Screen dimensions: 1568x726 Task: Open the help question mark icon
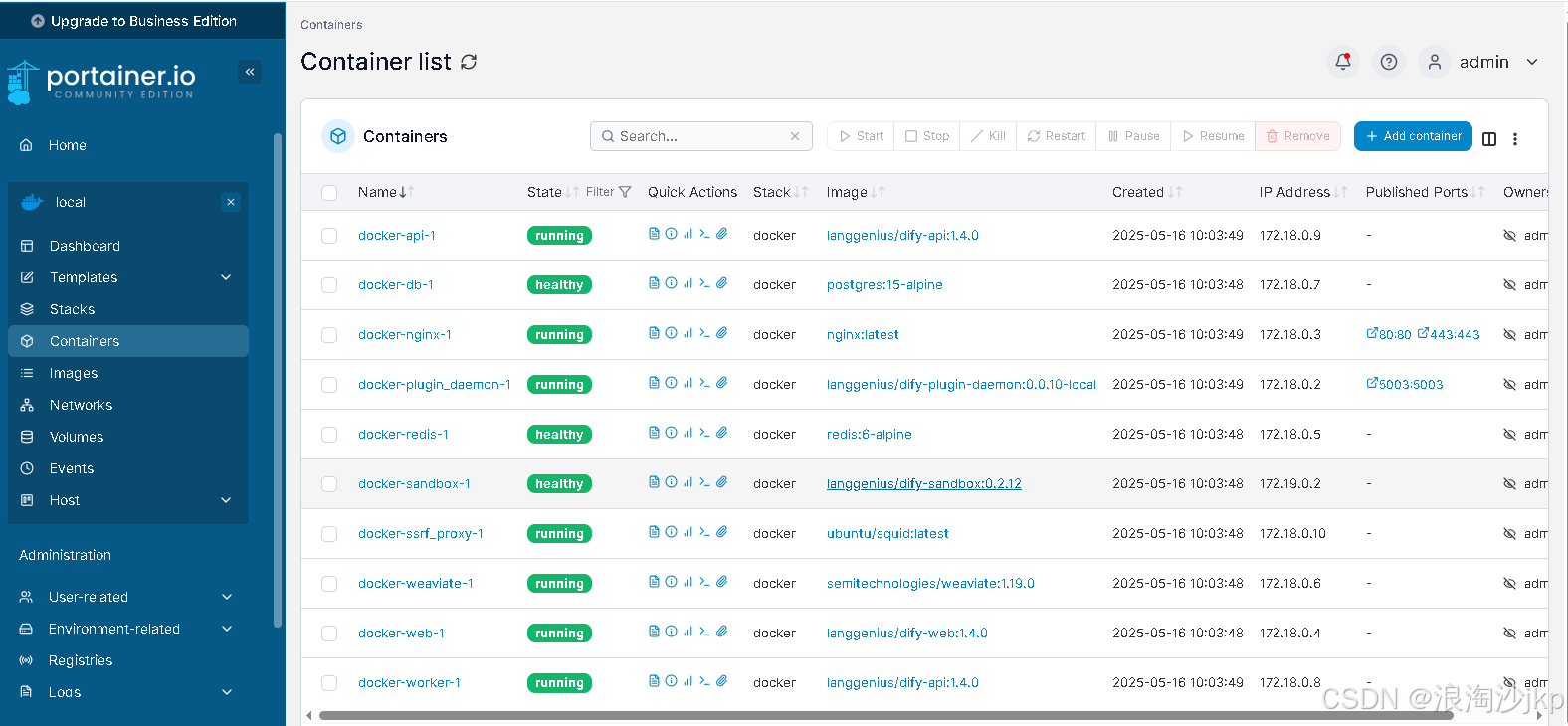(x=1389, y=62)
